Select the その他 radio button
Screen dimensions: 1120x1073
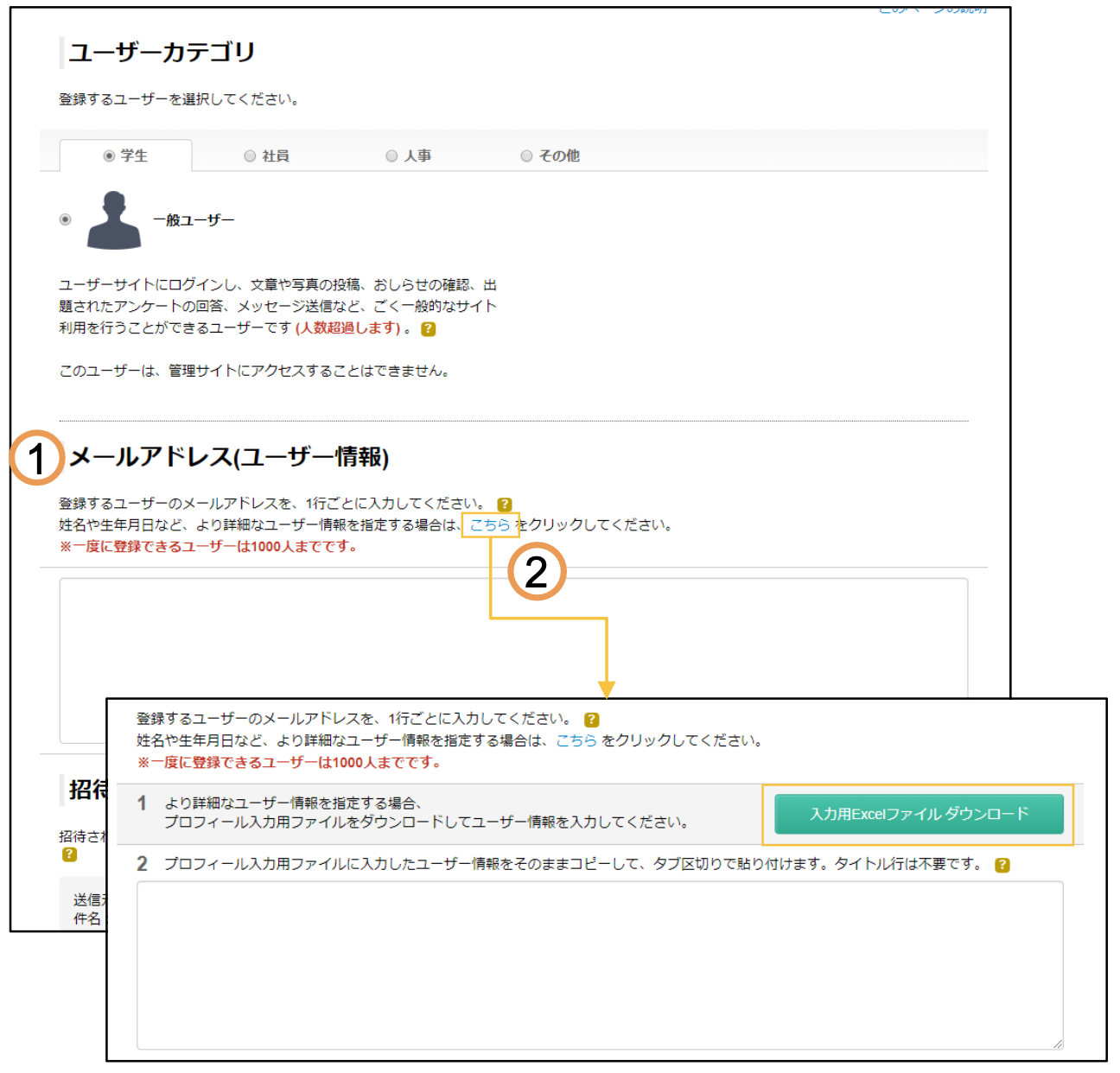[x=526, y=156]
